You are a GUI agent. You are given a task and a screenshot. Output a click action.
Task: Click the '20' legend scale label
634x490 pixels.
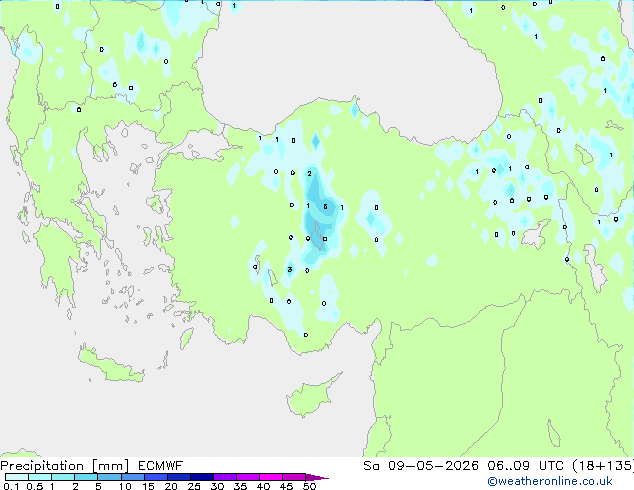pyautogui.click(x=171, y=486)
